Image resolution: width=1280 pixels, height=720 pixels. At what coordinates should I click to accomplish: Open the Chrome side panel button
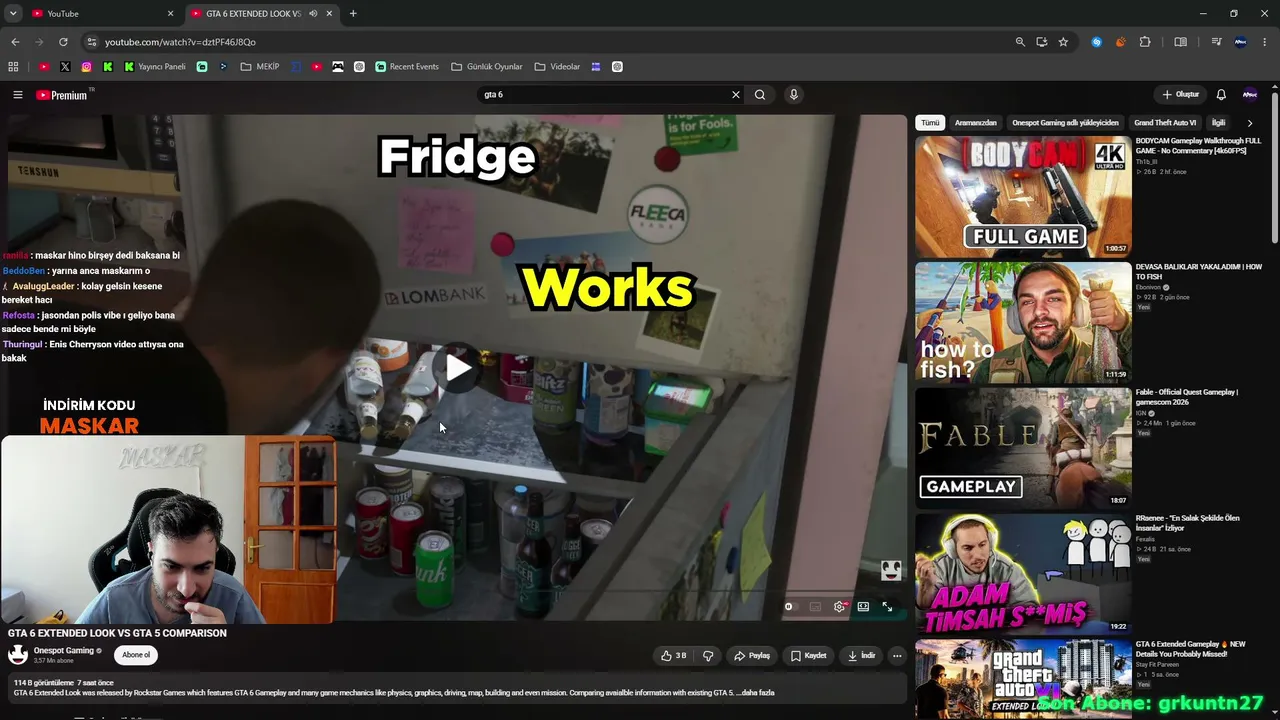(1181, 42)
